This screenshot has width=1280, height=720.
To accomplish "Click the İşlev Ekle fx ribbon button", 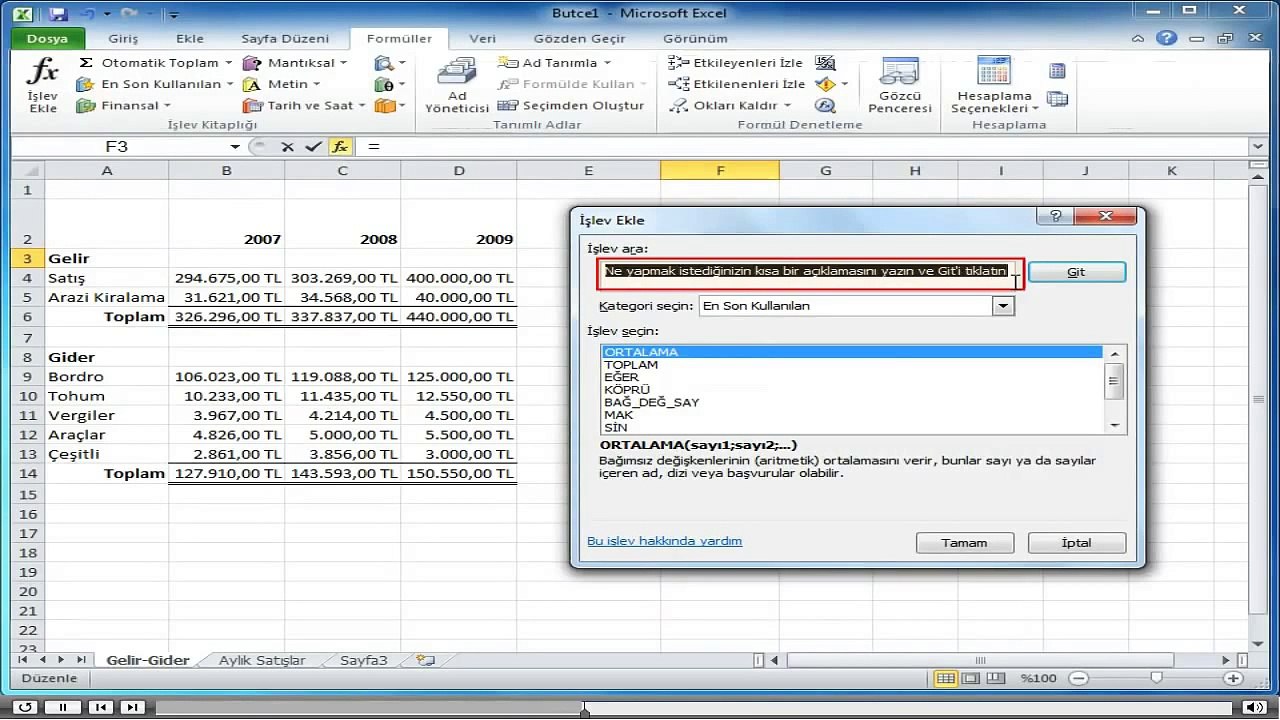I will 43,86.
